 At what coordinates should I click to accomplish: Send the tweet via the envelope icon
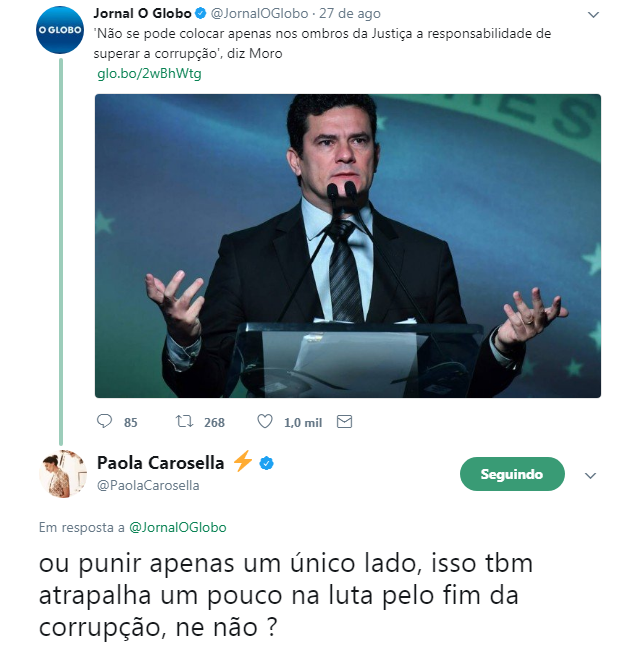tap(345, 421)
